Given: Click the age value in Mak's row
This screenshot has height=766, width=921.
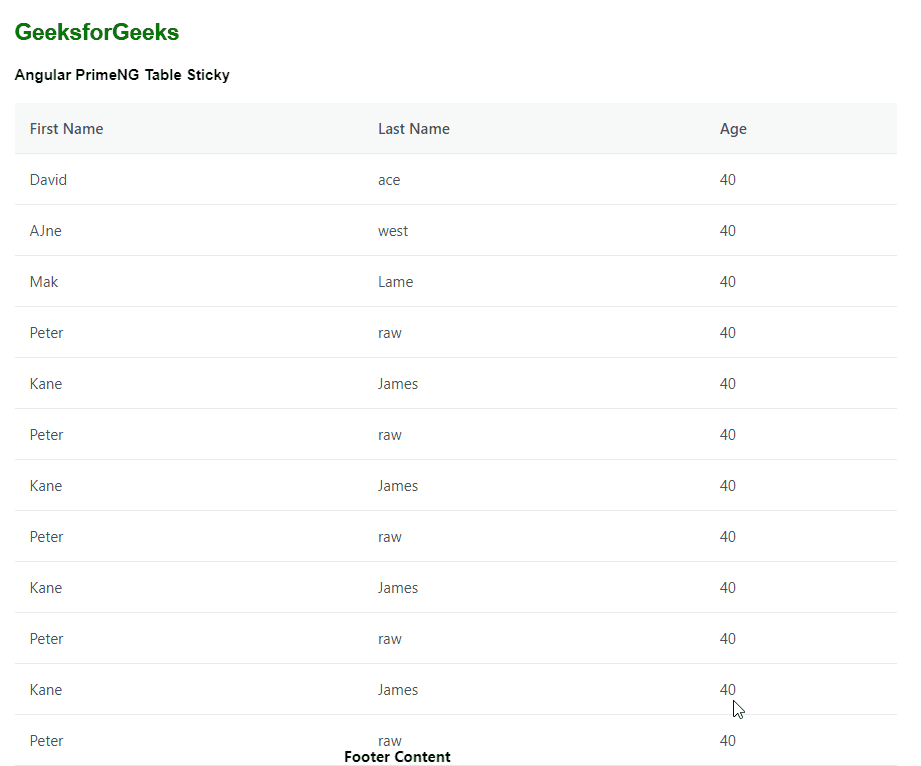Looking at the screenshot, I should click(x=728, y=281).
